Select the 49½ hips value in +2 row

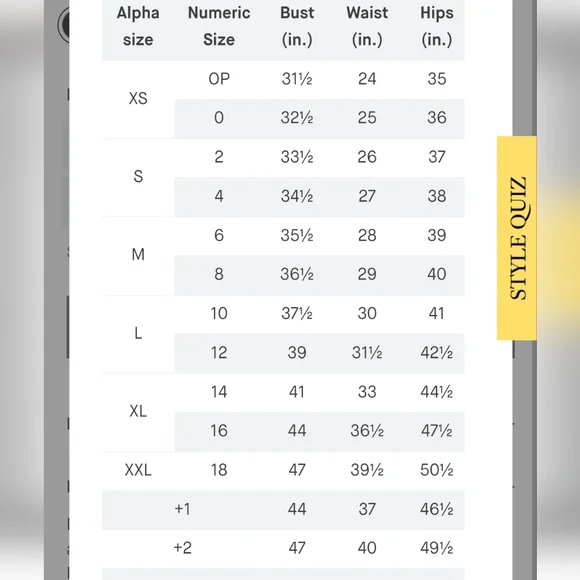coord(436,548)
